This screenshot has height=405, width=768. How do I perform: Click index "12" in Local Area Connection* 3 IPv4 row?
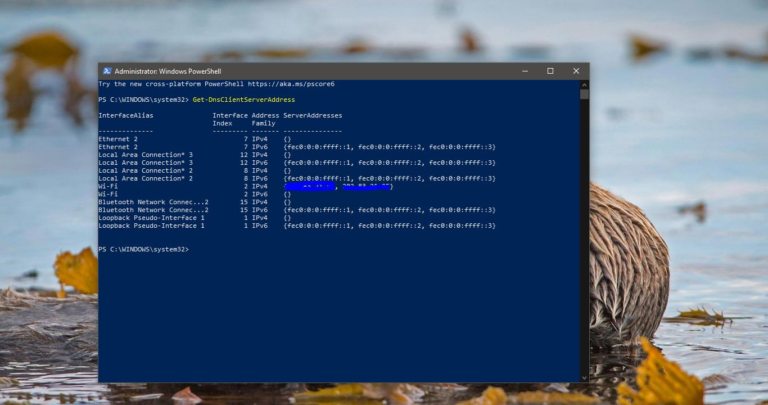244,155
